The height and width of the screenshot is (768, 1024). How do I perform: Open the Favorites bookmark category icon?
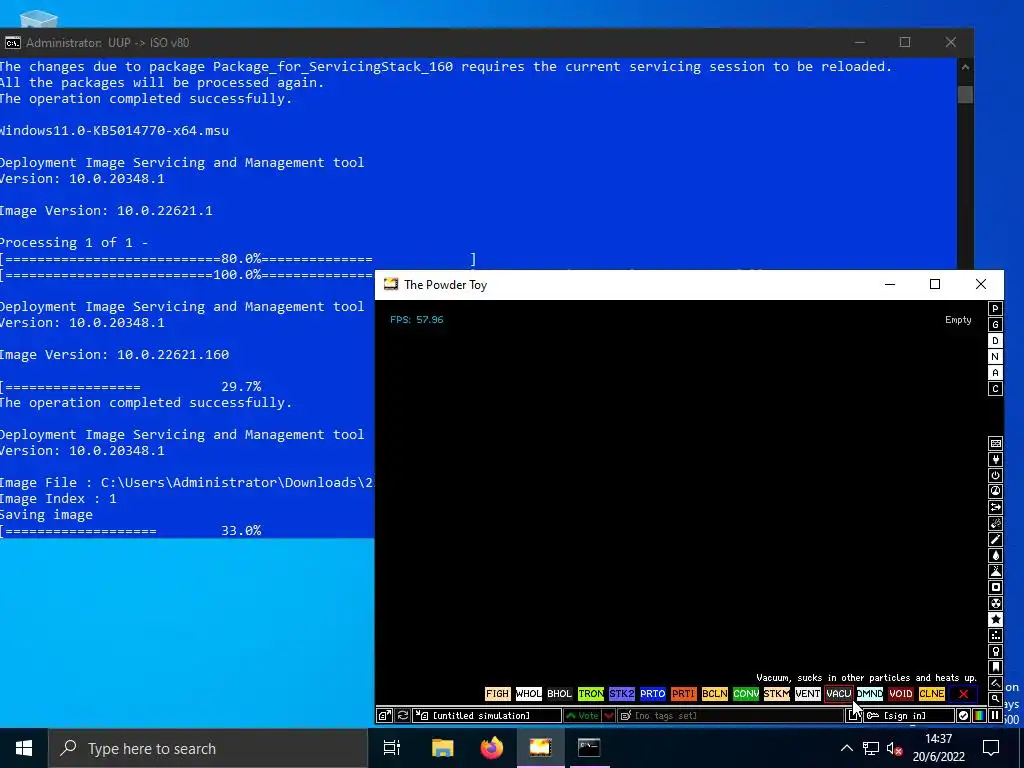click(995, 667)
